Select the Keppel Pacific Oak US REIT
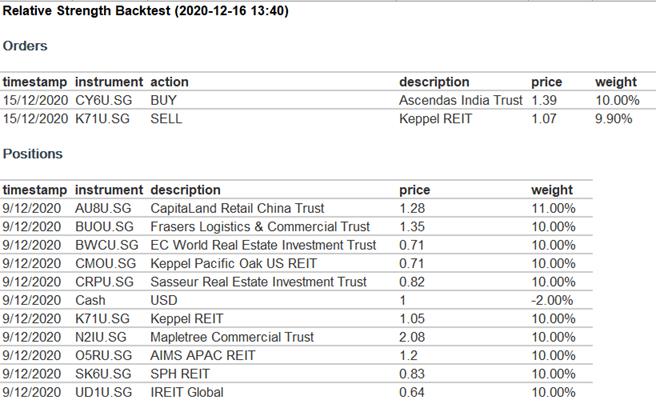656x404 pixels. tap(231, 263)
